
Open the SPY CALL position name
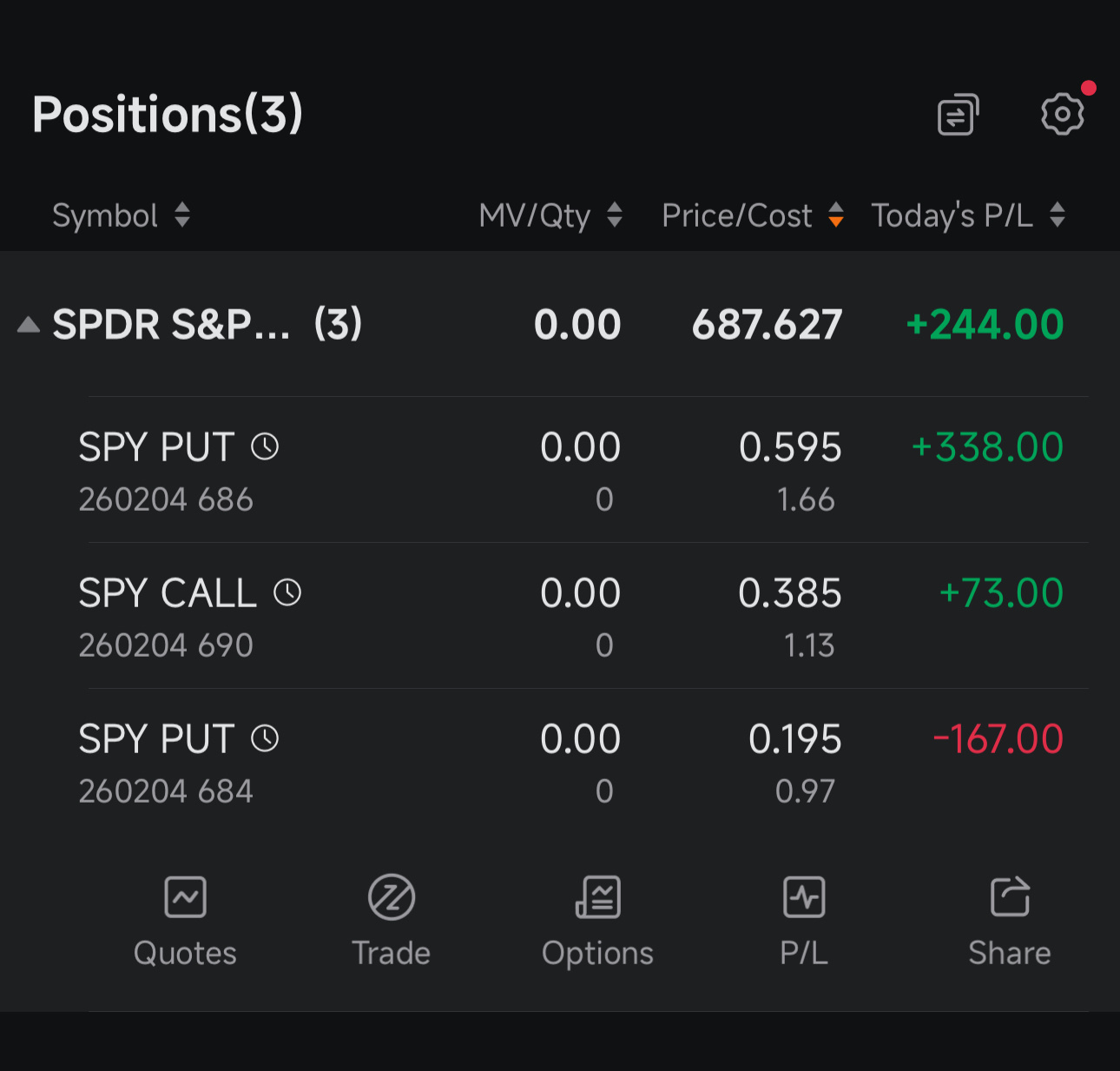168,594
